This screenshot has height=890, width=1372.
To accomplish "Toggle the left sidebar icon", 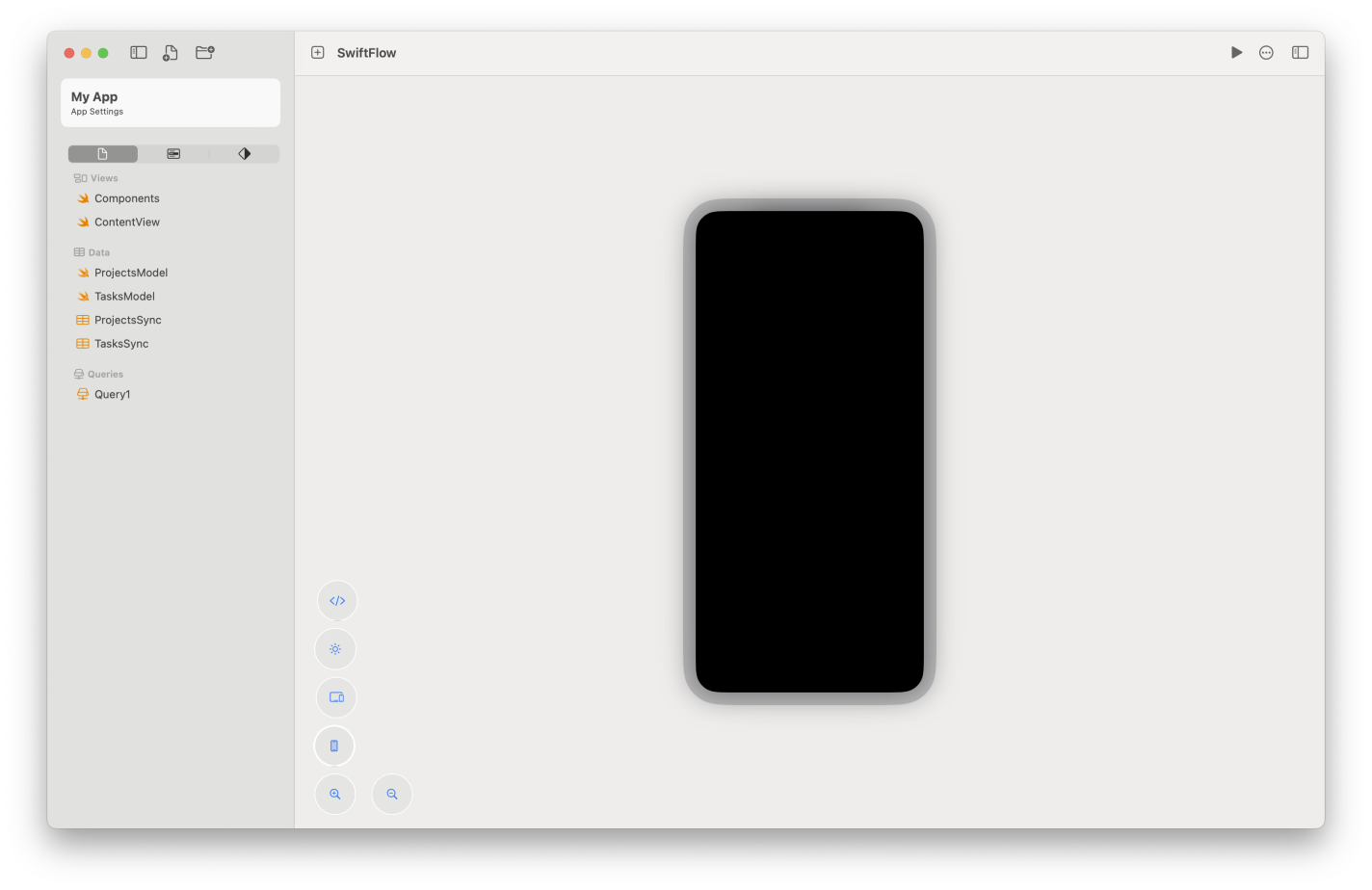I will pos(139,53).
